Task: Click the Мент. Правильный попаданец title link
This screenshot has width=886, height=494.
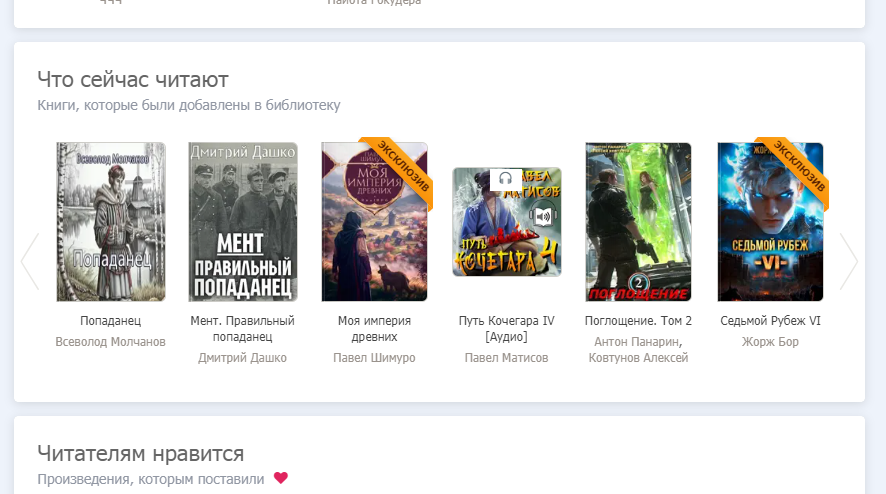Action: pos(242,328)
